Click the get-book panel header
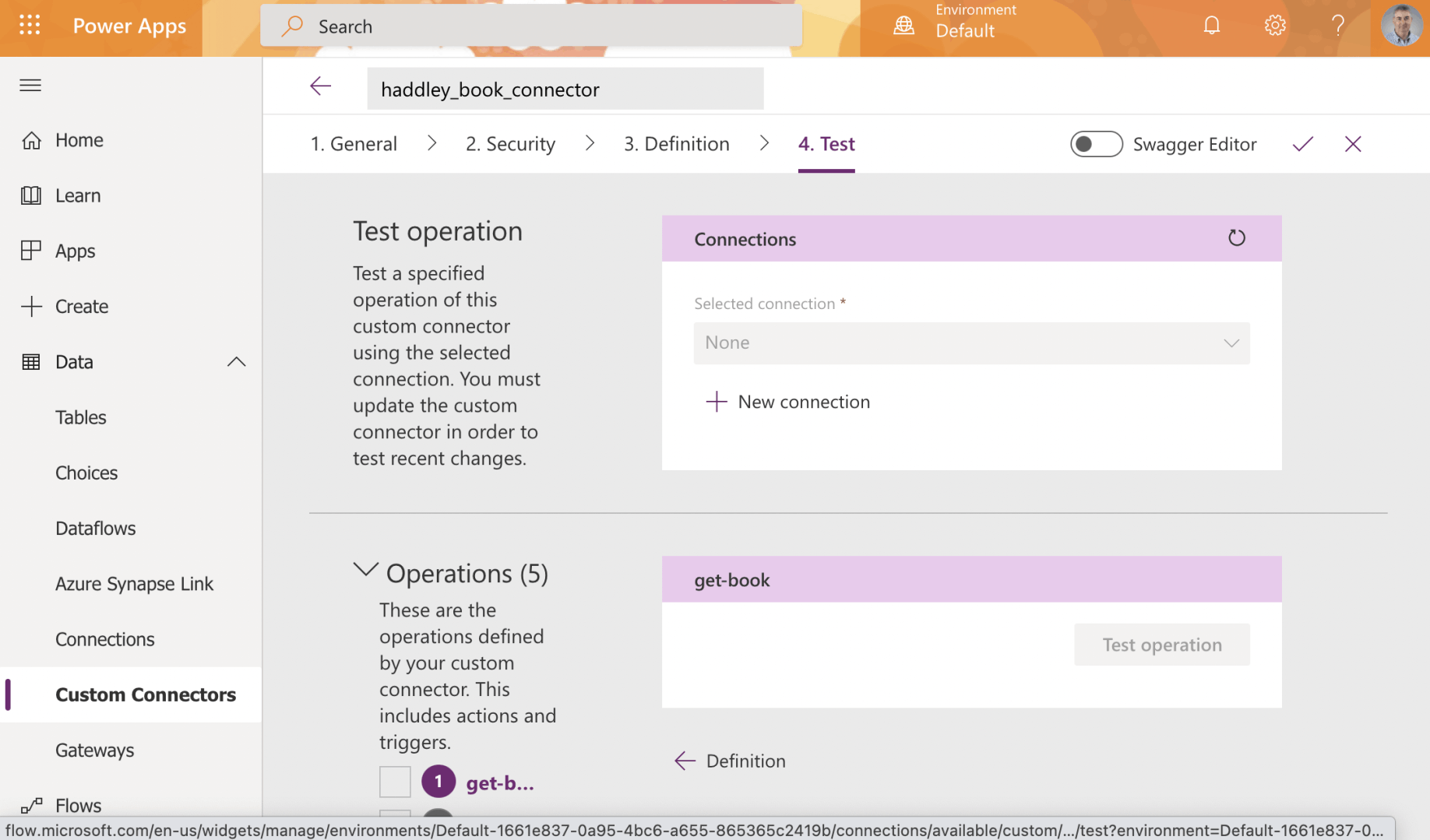1430x840 pixels. (971, 579)
